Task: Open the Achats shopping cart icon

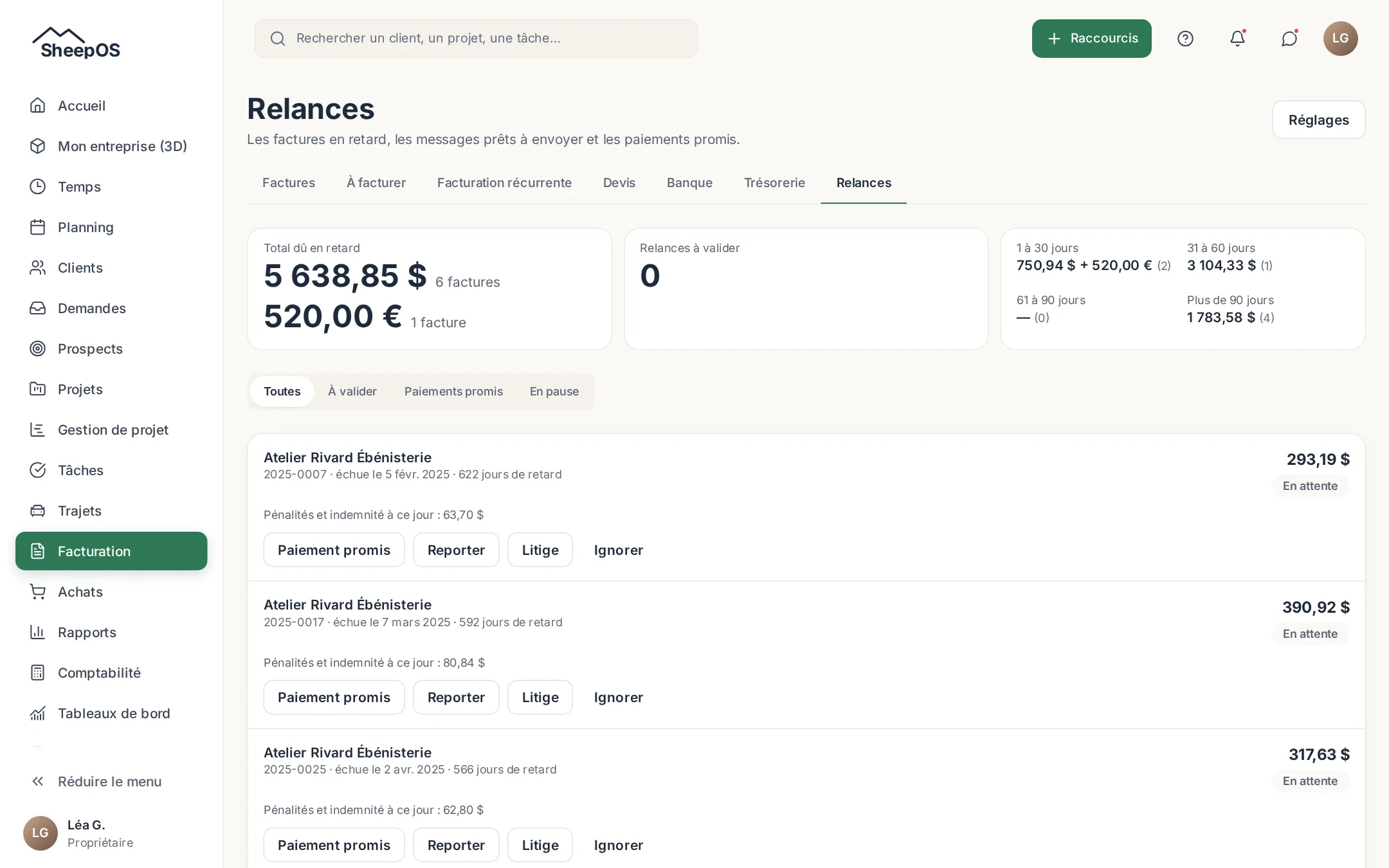Action: coord(38,592)
